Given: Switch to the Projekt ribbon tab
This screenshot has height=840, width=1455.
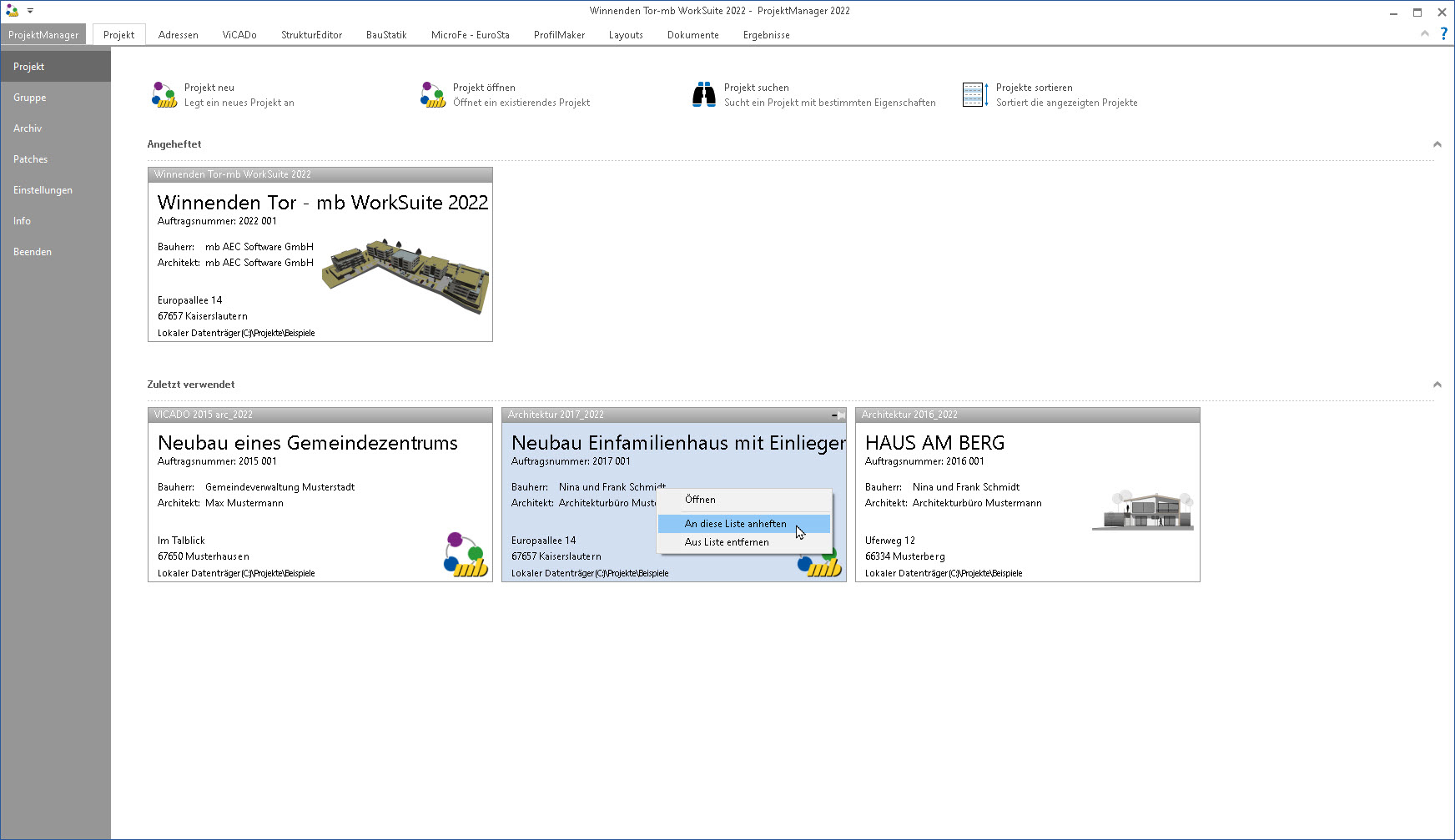Looking at the screenshot, I should point(118,35).
